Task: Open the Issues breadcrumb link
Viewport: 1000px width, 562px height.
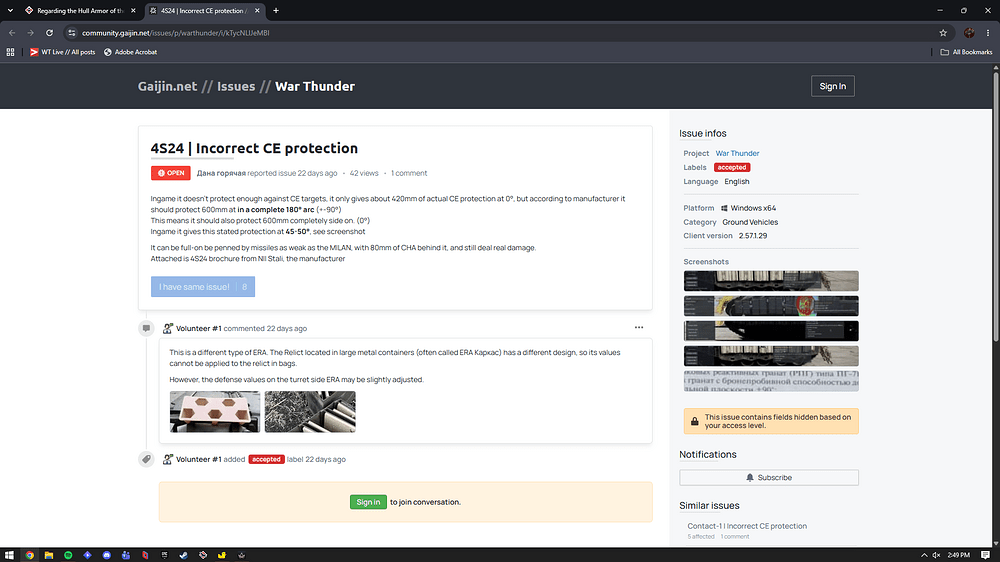Action: pyautogui.click(x=236, y=86)
